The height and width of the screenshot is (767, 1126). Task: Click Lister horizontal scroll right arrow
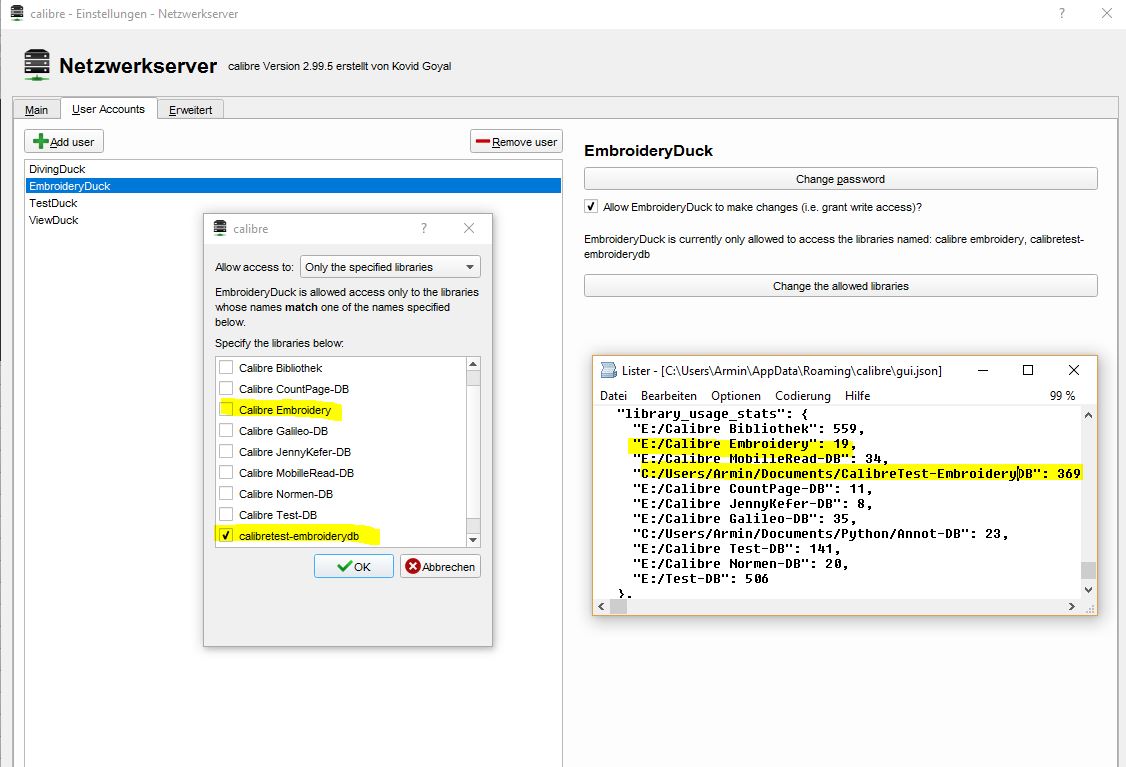(1071, 607)
